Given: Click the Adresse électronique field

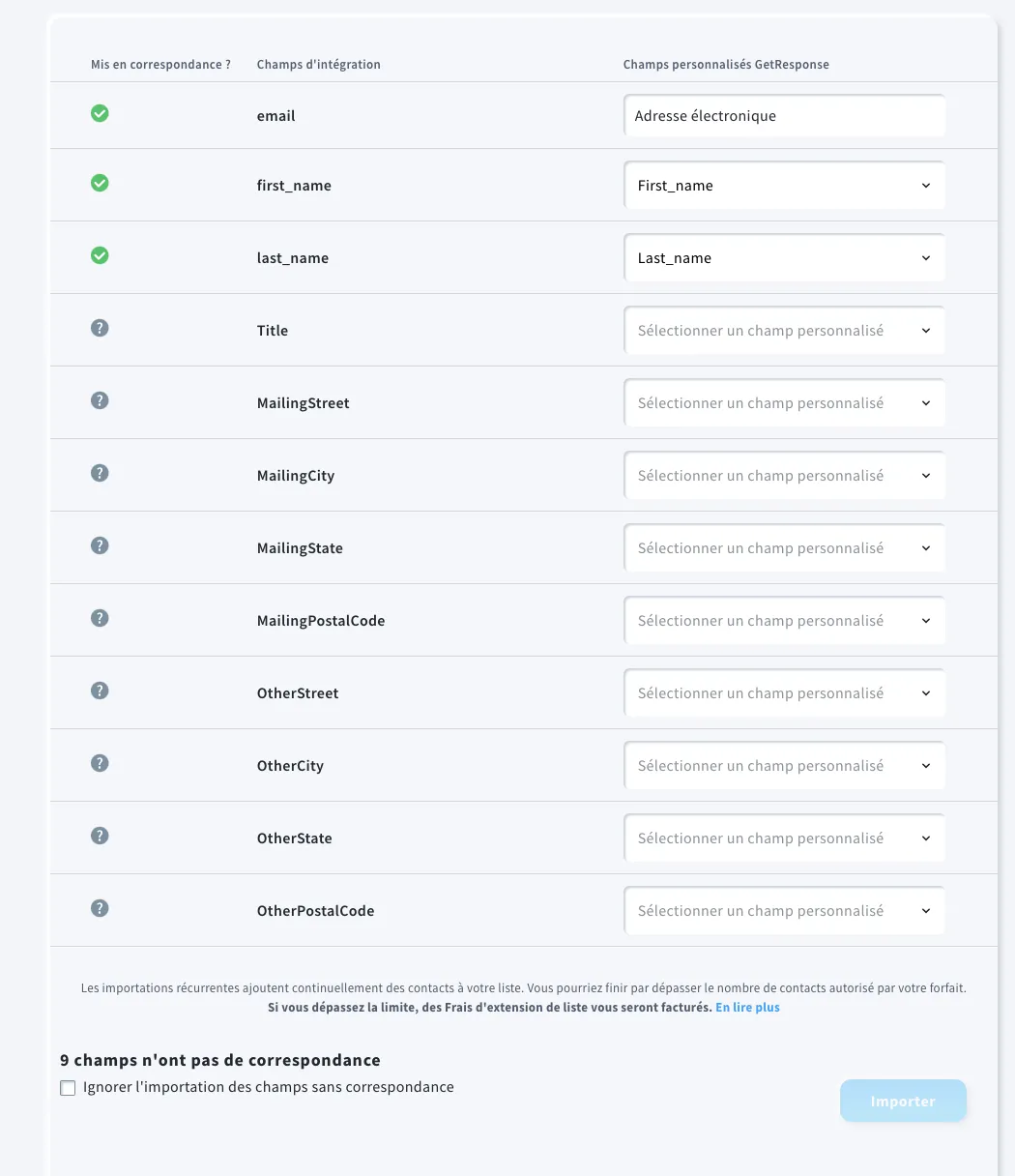Looking at the screenshot, I should pyautogui.click(x=784, y=115).
